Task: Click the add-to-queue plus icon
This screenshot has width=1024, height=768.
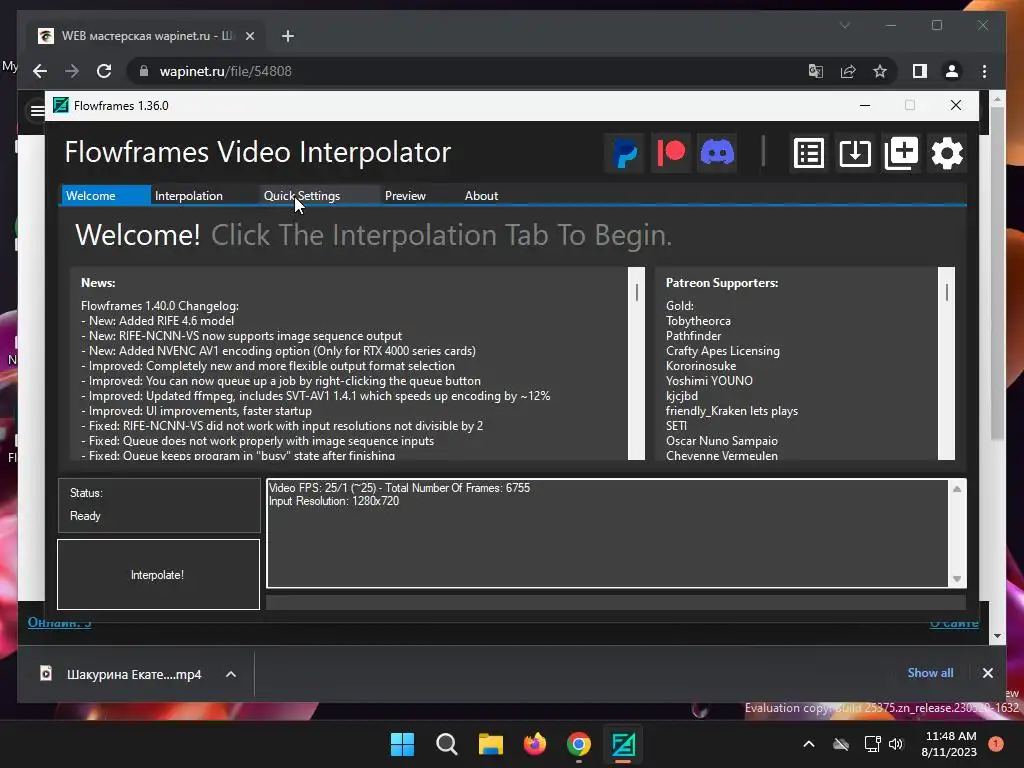Action: point(901,153)
